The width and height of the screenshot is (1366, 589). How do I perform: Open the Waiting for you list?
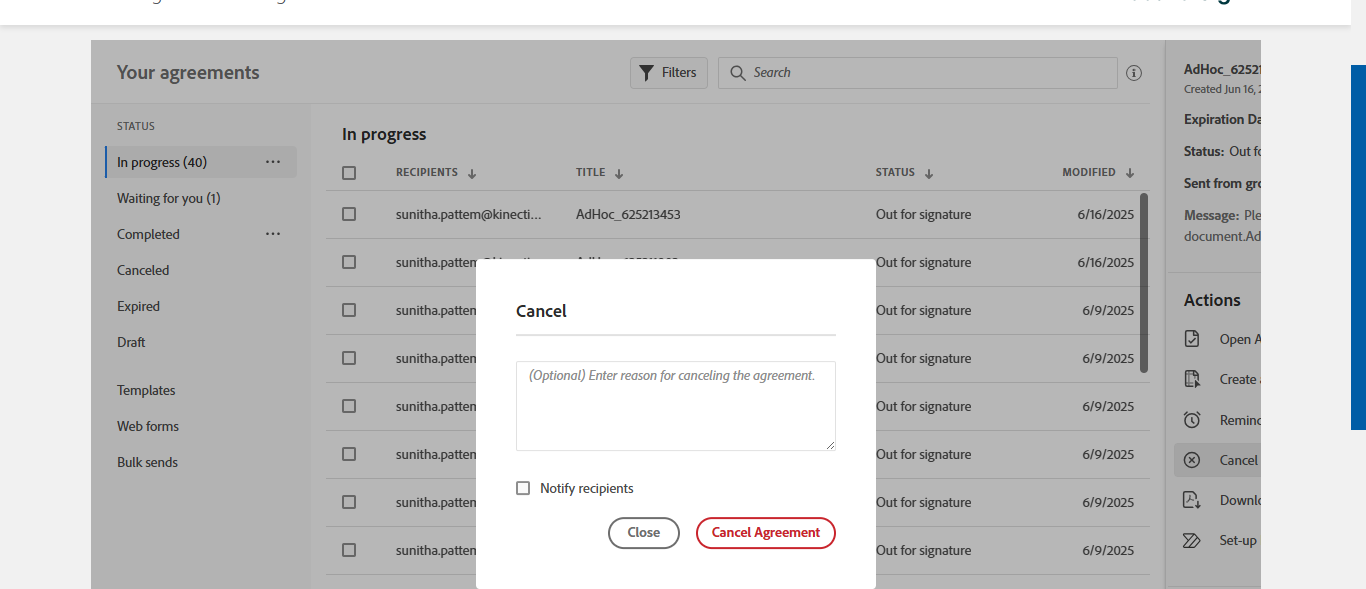[168, 198]
